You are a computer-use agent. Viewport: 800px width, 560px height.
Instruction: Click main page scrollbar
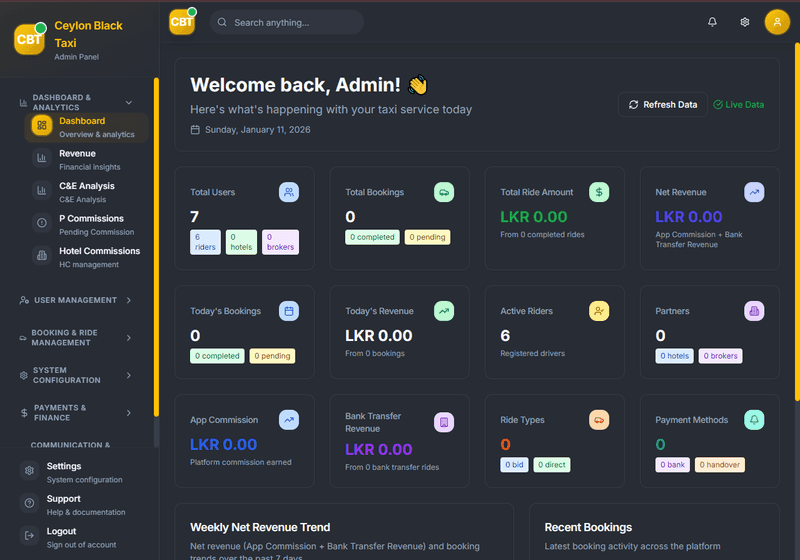tap(797, 222)
